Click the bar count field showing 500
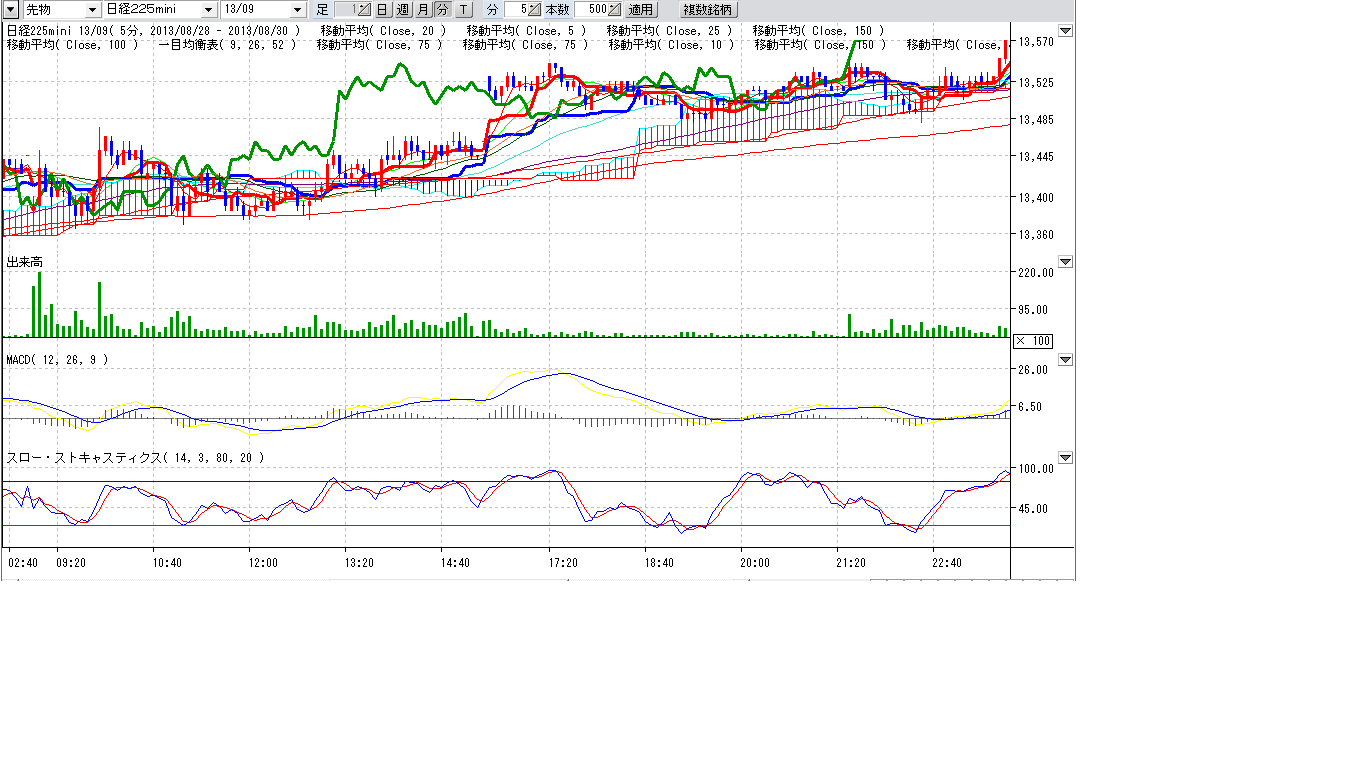This screenshot has height=768, width=1366. coord(589,9)
